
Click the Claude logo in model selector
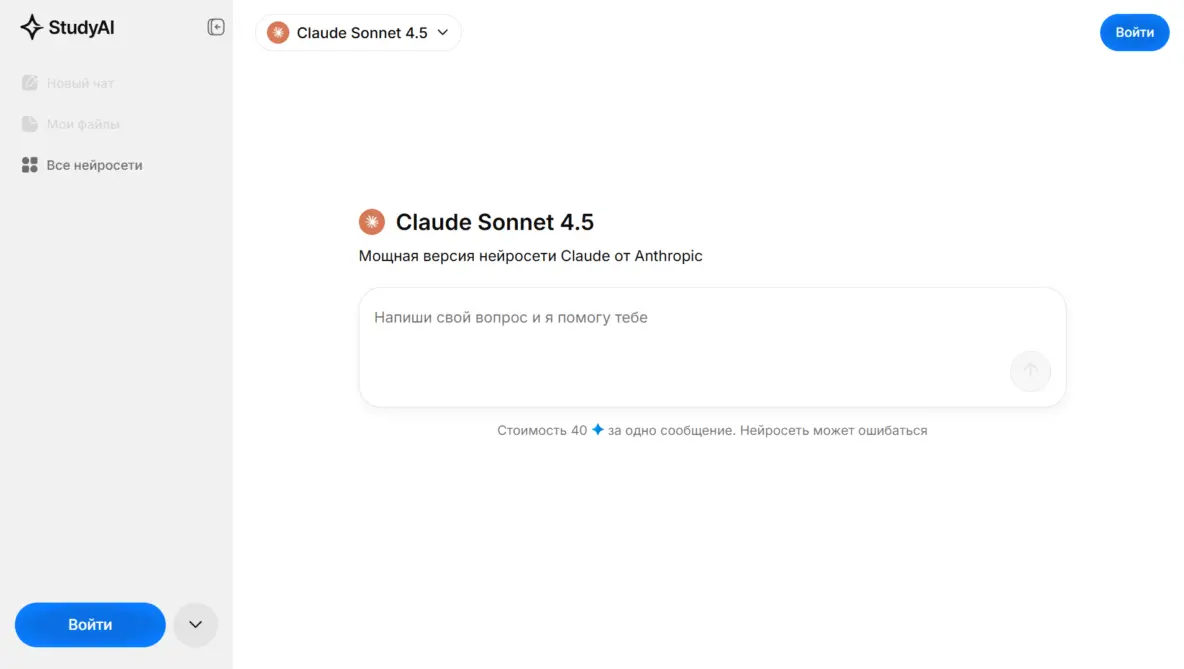pos(278,33)
